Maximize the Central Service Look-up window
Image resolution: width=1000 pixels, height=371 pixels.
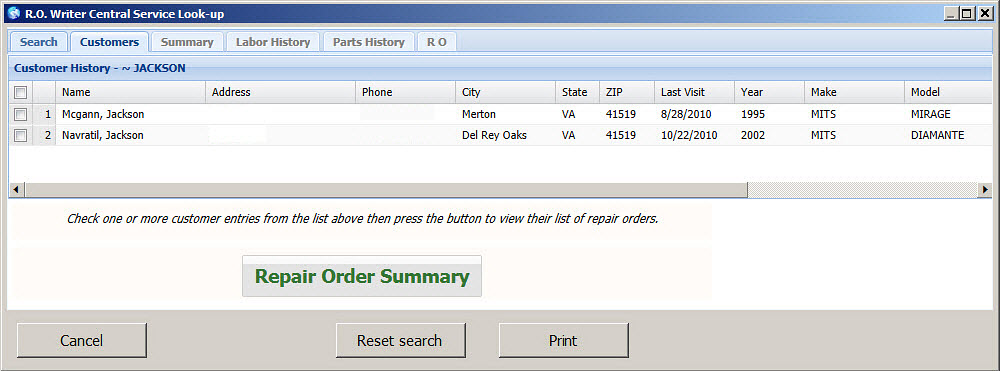coord(968,13)
